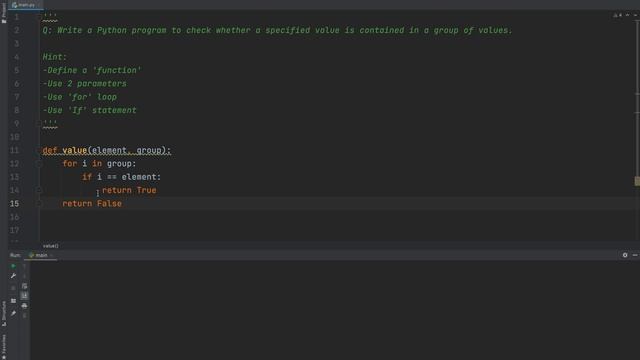Screen dimensions: 640x360
Task: Open run configuration via wrench icon
Action: point(13,276)
